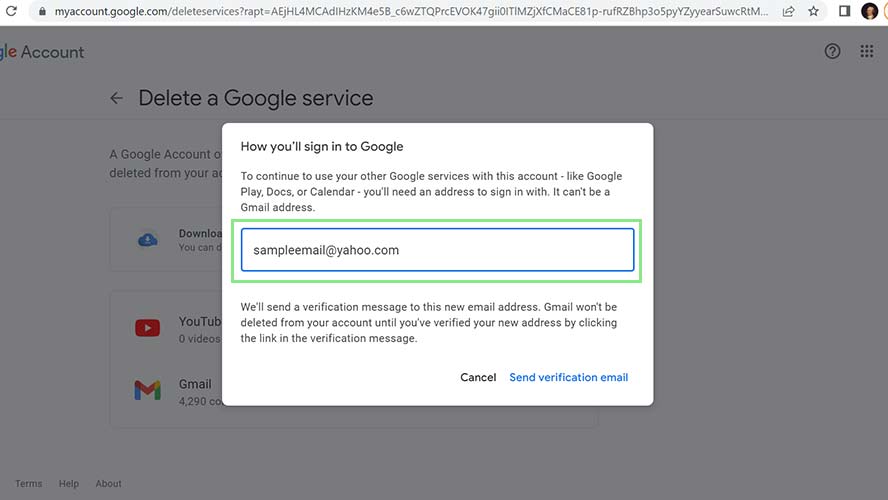Screen dimensions: 888x500
Task: Open the Chrome profile avatar
Action: 869,11
